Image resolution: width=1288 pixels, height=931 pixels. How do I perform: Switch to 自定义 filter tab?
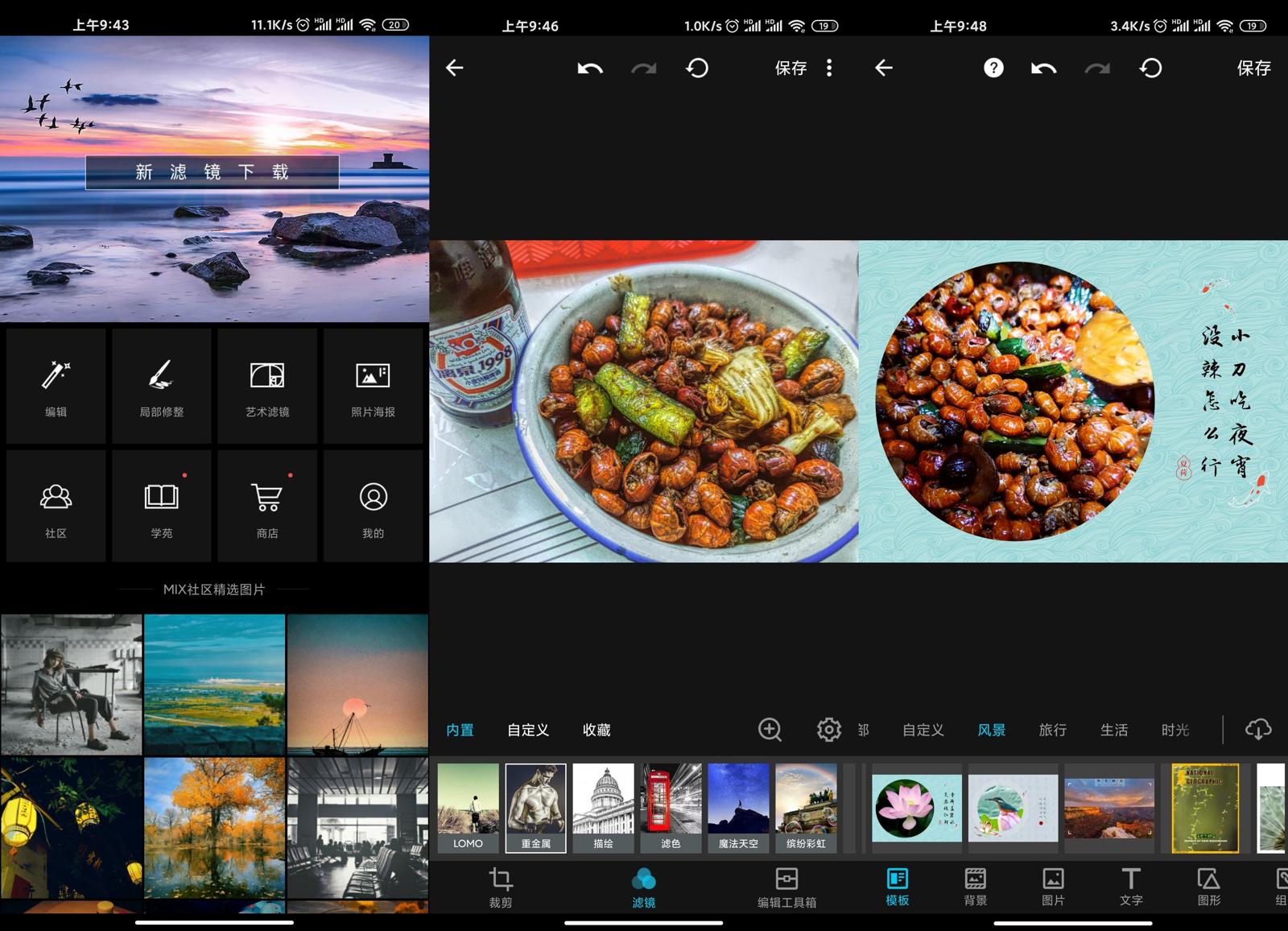[x=528, y=730]
